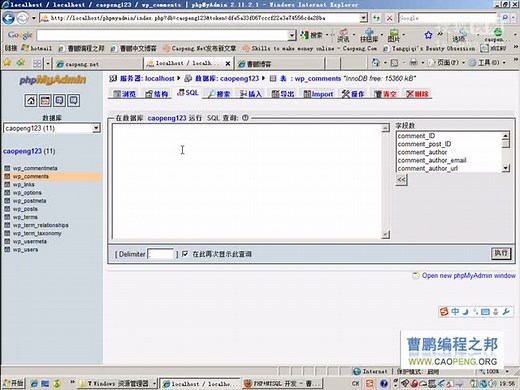Click the Empty table tab

click(x=385, y=94)
